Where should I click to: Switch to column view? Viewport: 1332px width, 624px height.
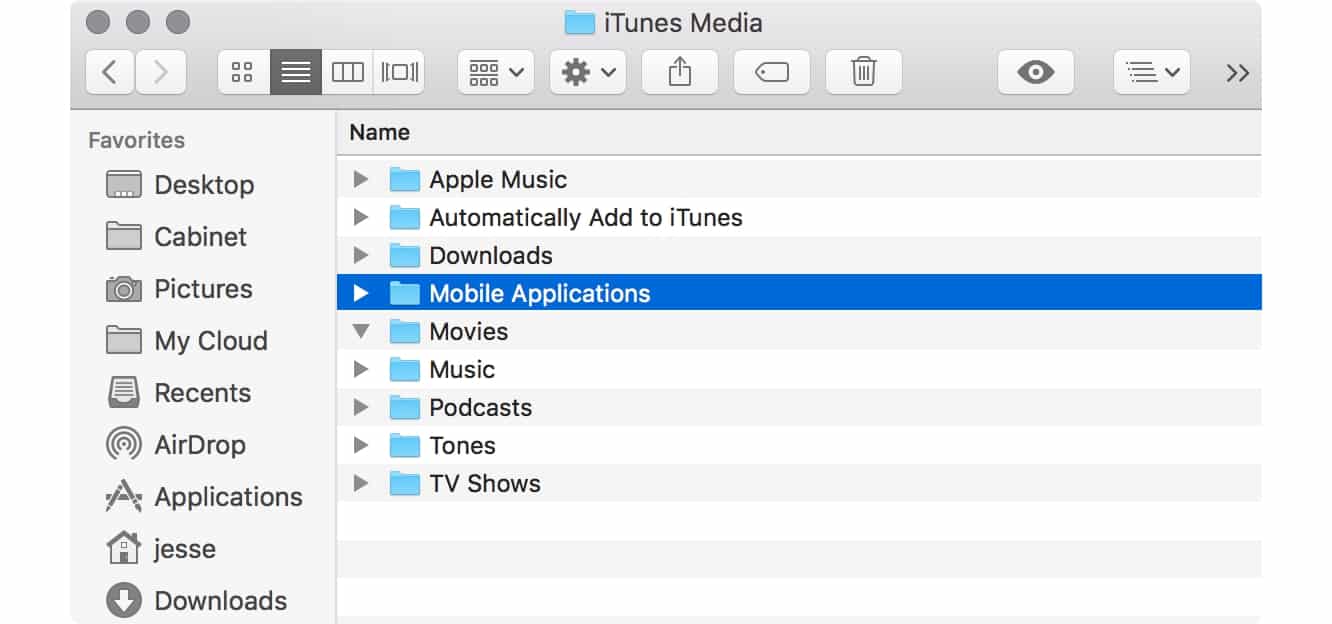pyautogui.click(x=347, y=72)
